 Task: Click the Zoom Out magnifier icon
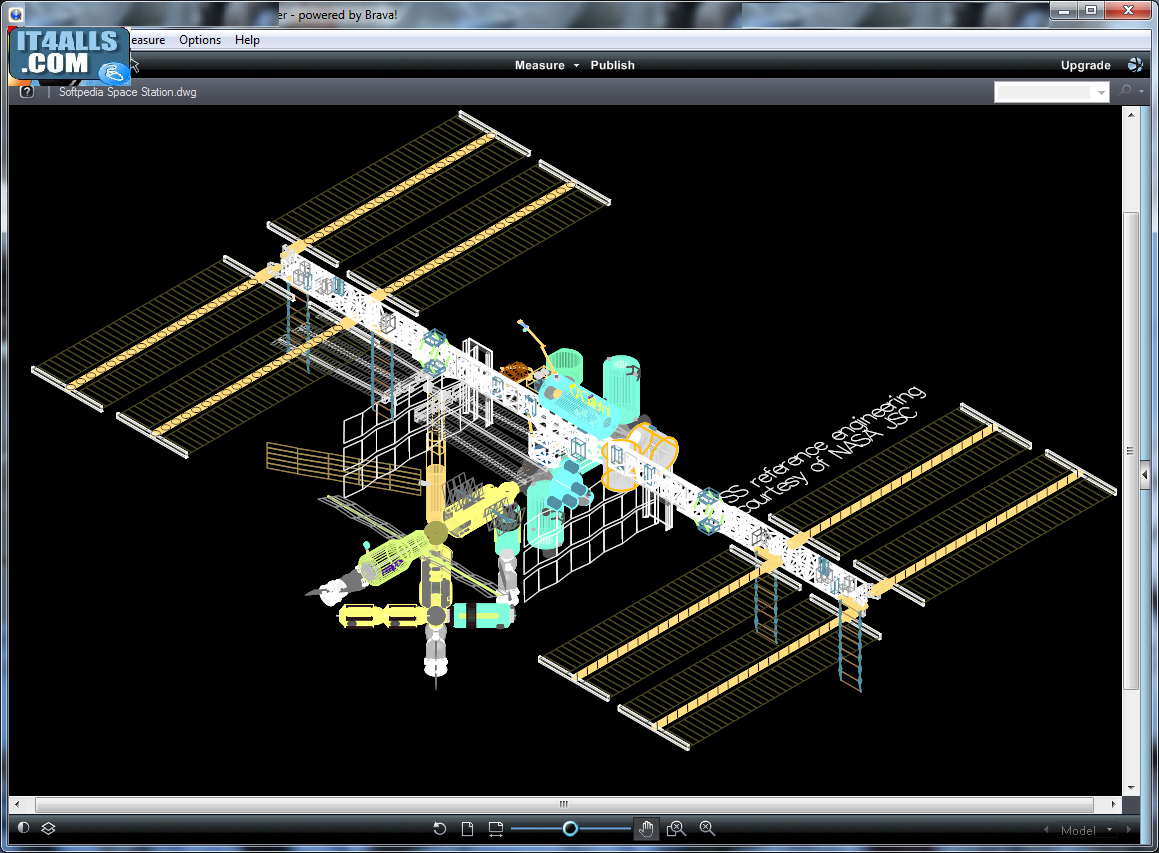[x=706, y=828]
